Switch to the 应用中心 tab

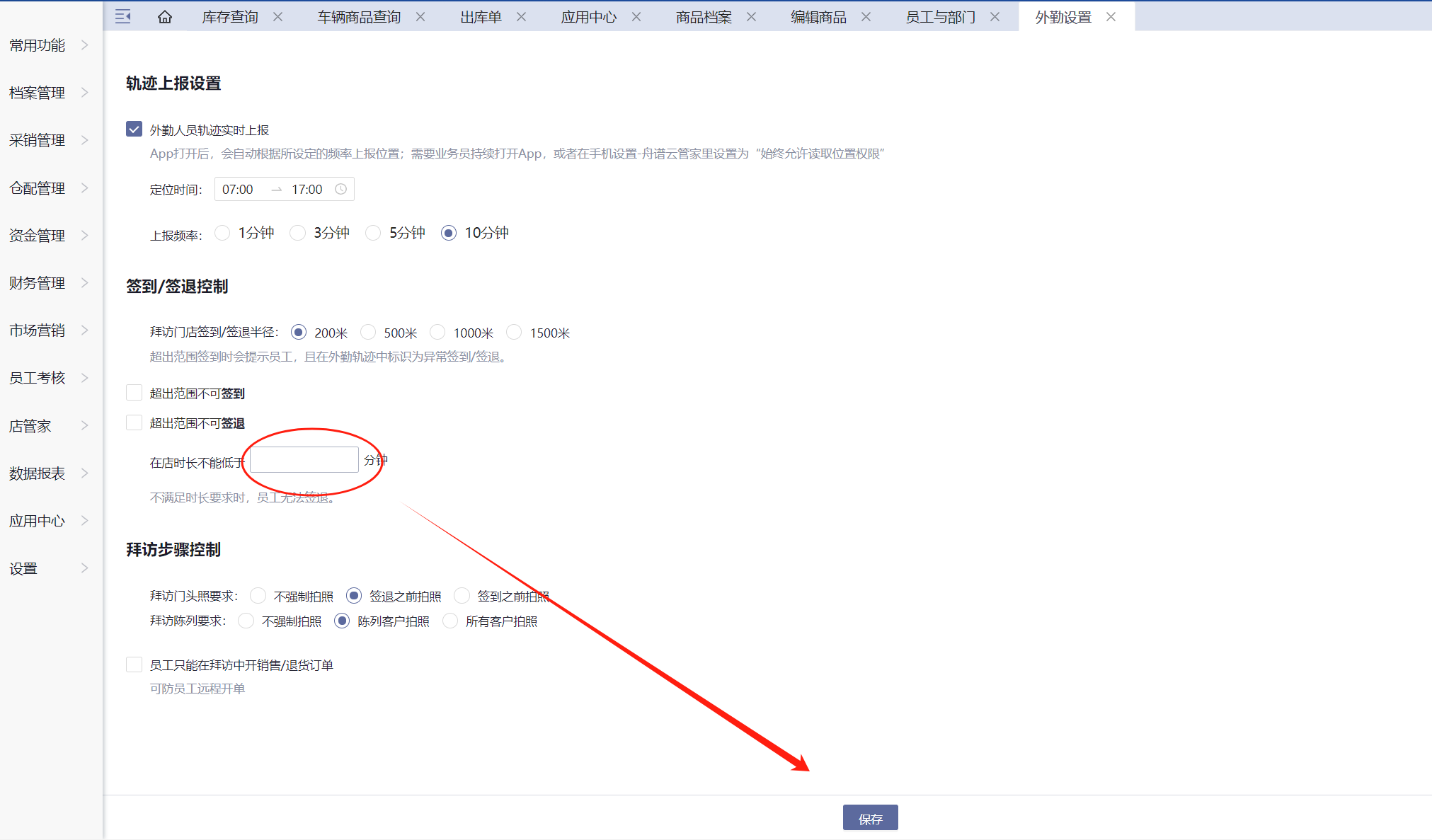pyautogui.click(x=588, y=17)
